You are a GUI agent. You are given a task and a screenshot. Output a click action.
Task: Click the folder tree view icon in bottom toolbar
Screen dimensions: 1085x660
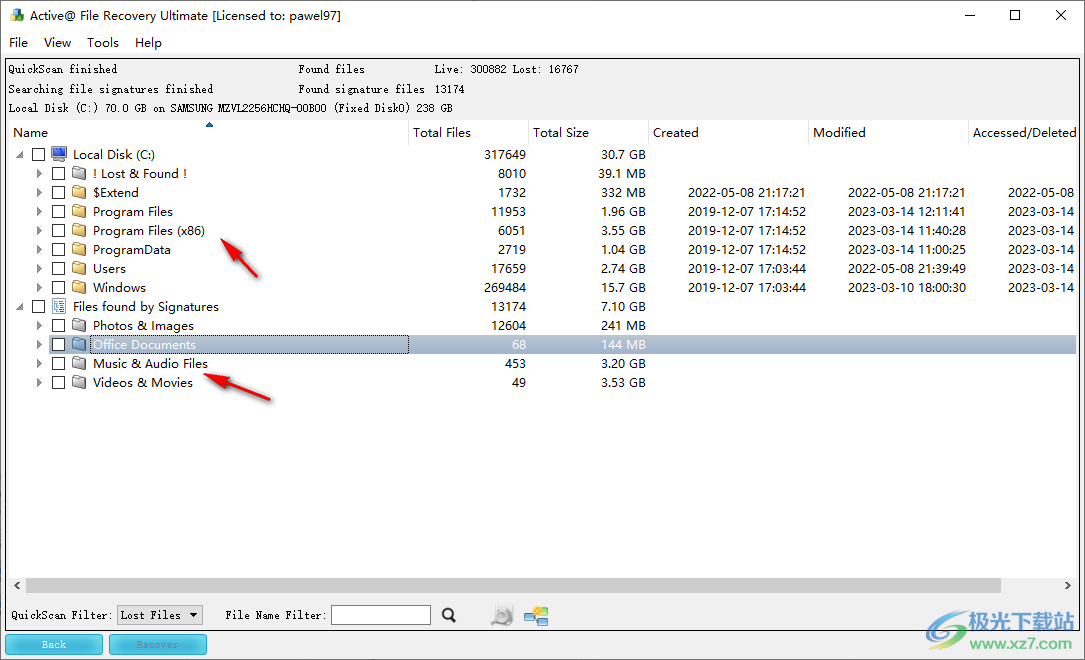536,615
